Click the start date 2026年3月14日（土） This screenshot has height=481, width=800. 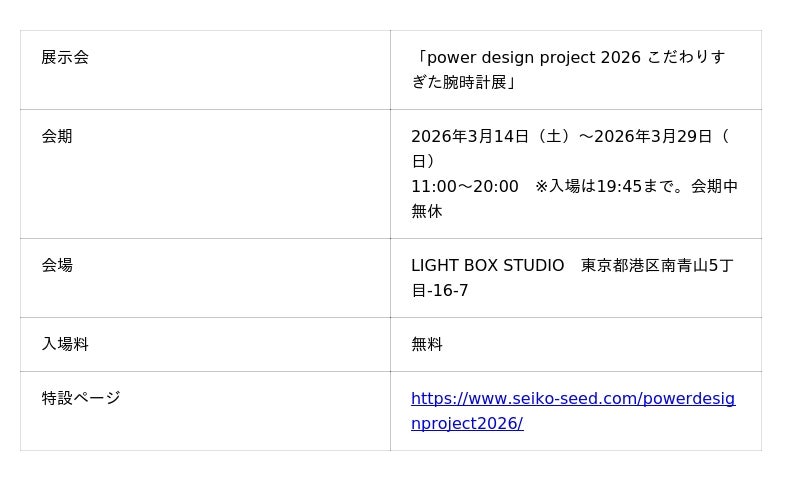pos(490,137)
